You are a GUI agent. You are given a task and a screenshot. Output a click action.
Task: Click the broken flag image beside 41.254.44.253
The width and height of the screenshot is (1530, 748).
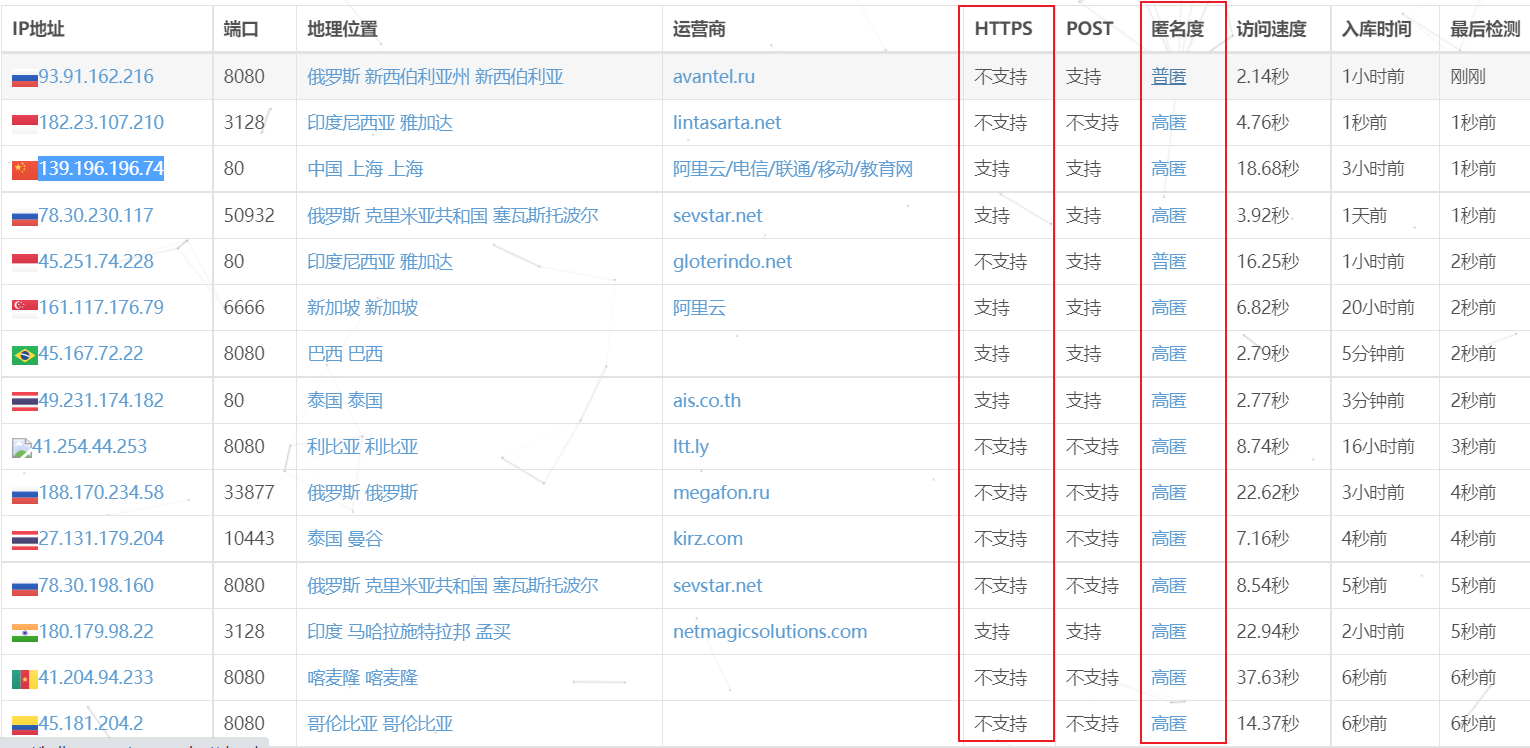[22, 448]
